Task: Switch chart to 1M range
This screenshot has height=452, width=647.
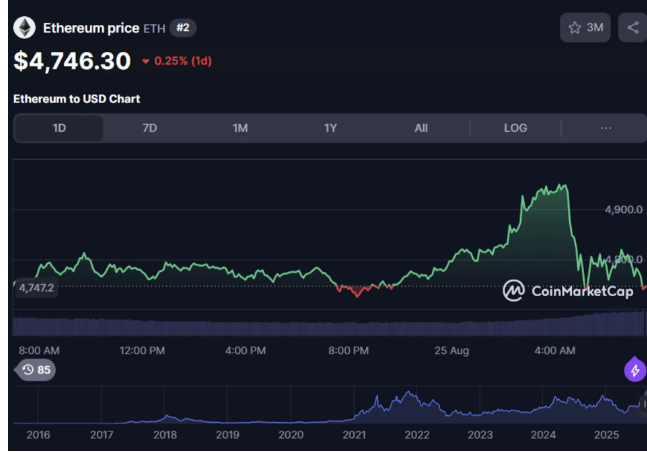Action: point(240,128)
